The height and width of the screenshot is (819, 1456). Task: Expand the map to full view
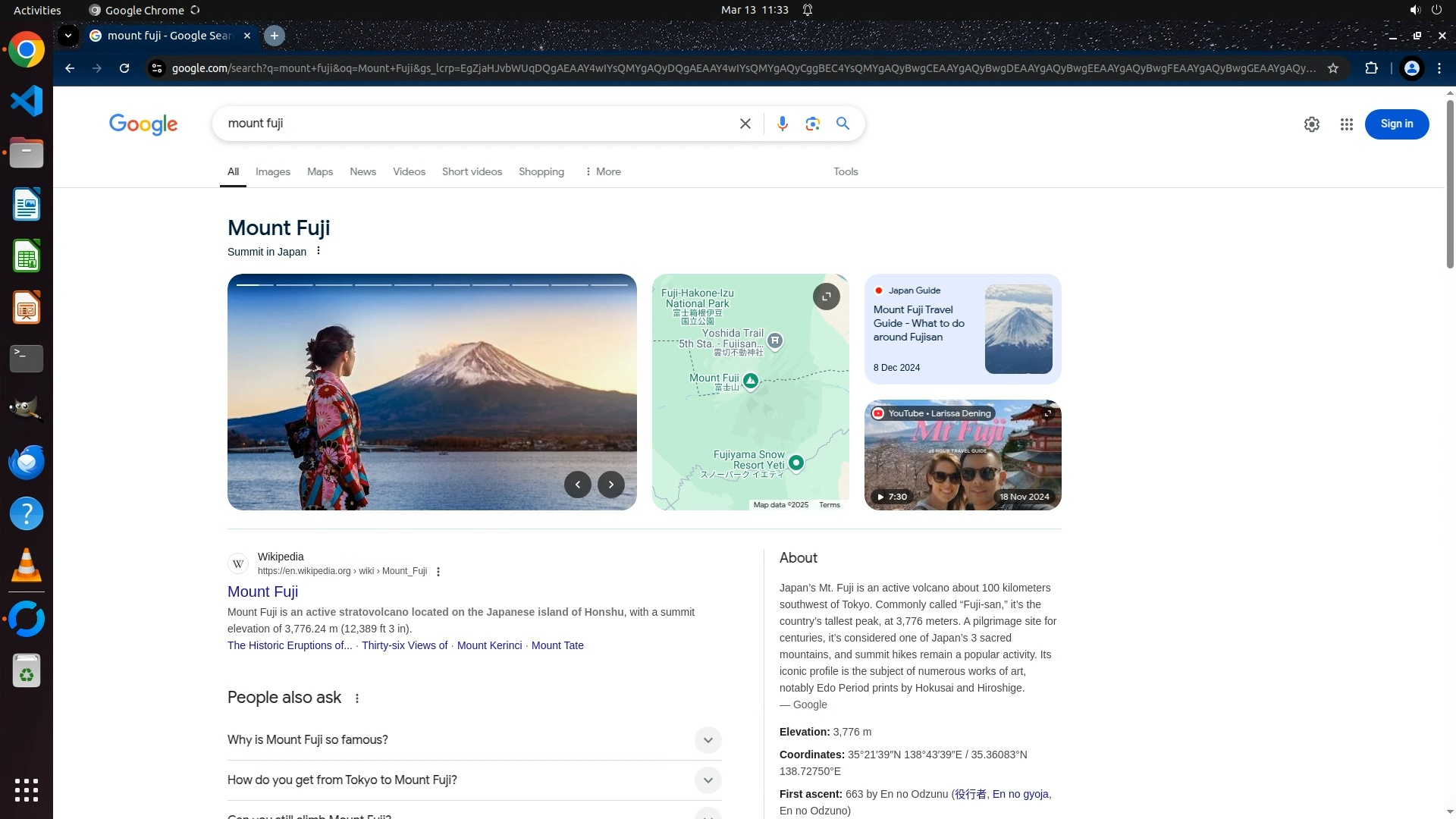[x=826, y=297]
